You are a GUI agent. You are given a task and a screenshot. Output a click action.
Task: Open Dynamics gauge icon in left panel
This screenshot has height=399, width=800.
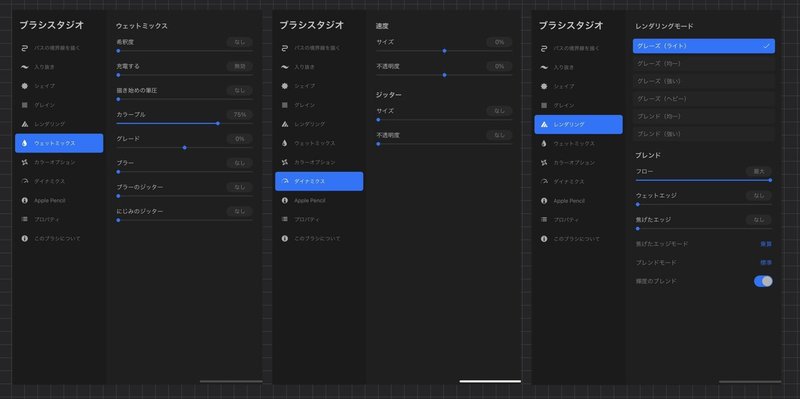pos(24,181)
